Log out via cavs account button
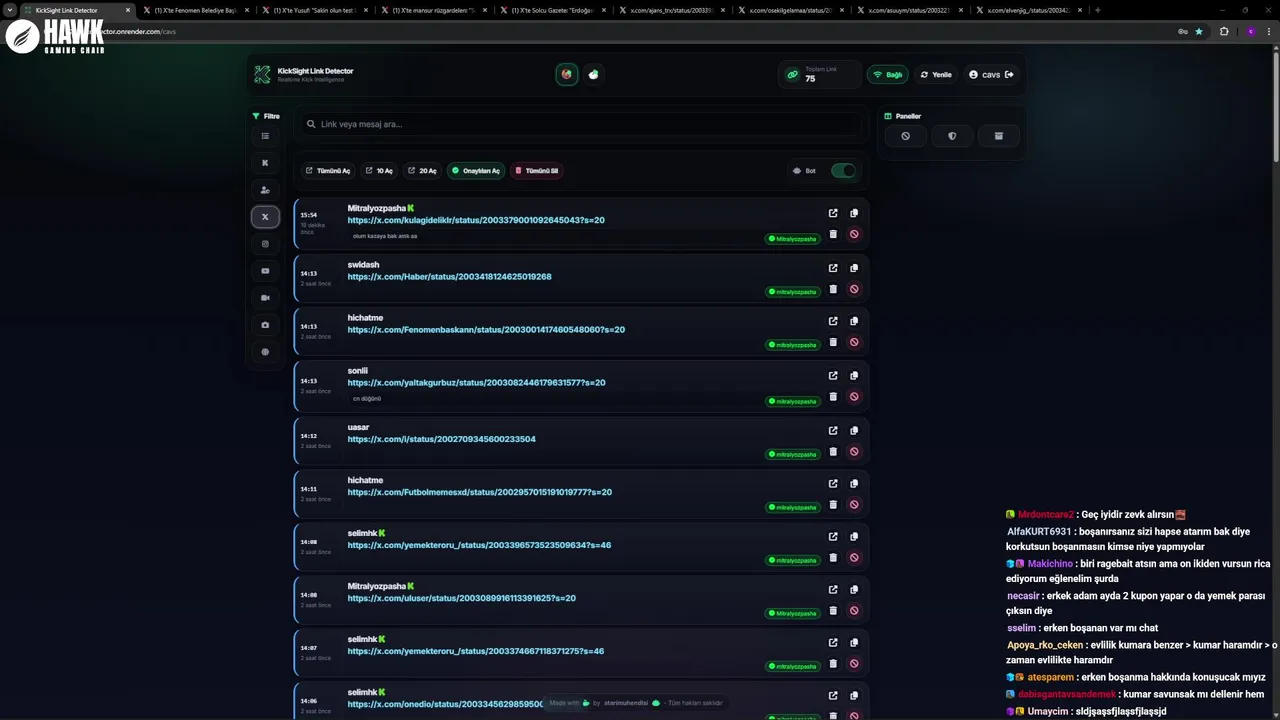This screenshot has width=1280, height=720. click(x=991, y=75)
